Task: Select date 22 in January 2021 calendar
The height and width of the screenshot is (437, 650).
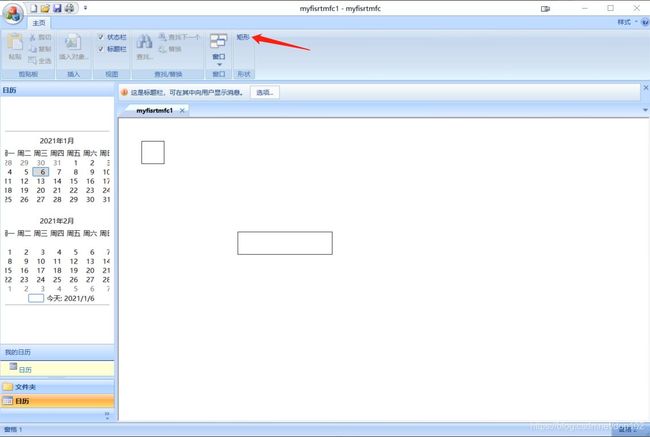Action: pyautogui.click(x=74, y=190)
